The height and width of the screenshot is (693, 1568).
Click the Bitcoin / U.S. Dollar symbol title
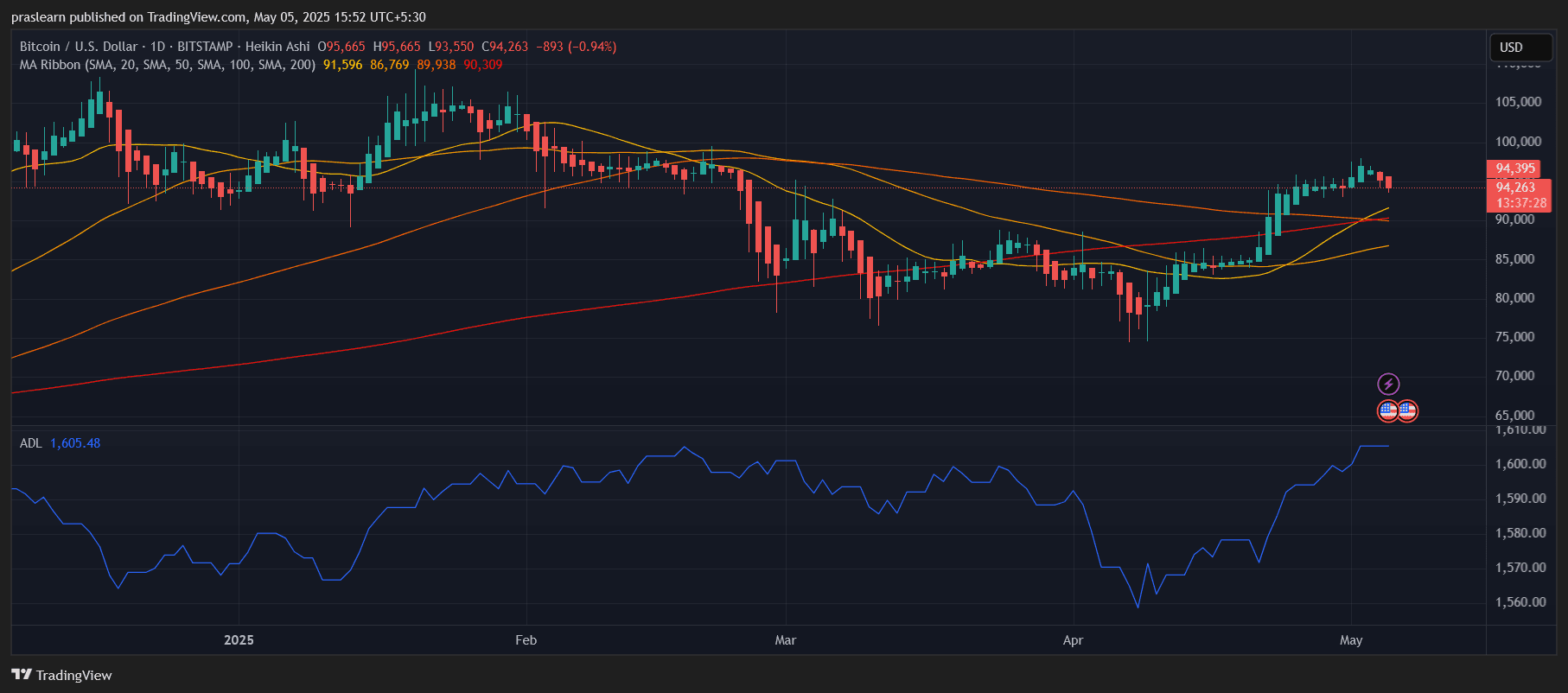pyautogui.click(x=79, y=47)
